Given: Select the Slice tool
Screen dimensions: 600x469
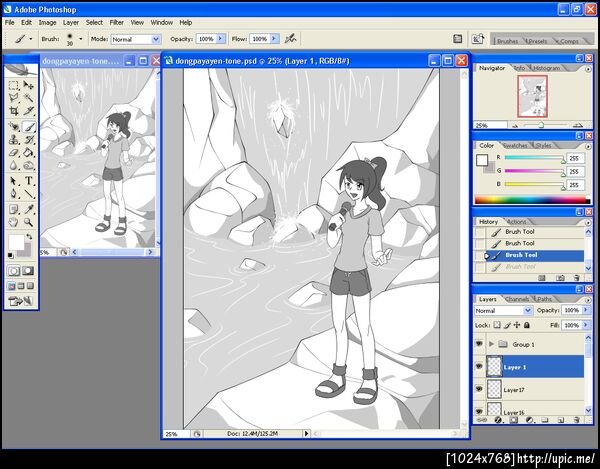Looking at the screenshot, I should (x=28, y=111).
